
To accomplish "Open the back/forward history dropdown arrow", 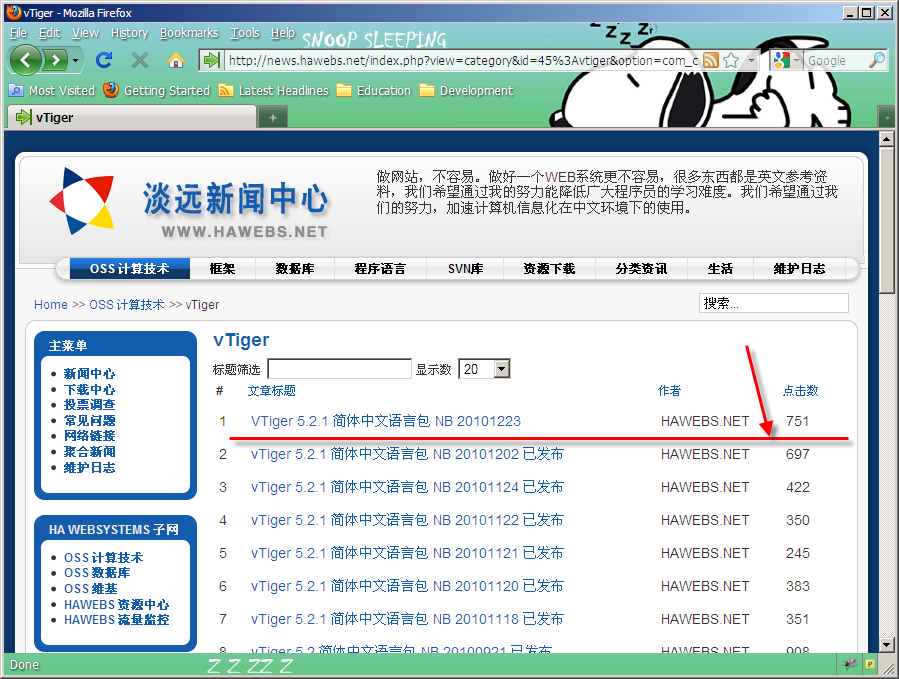I will tap(76, 60).
